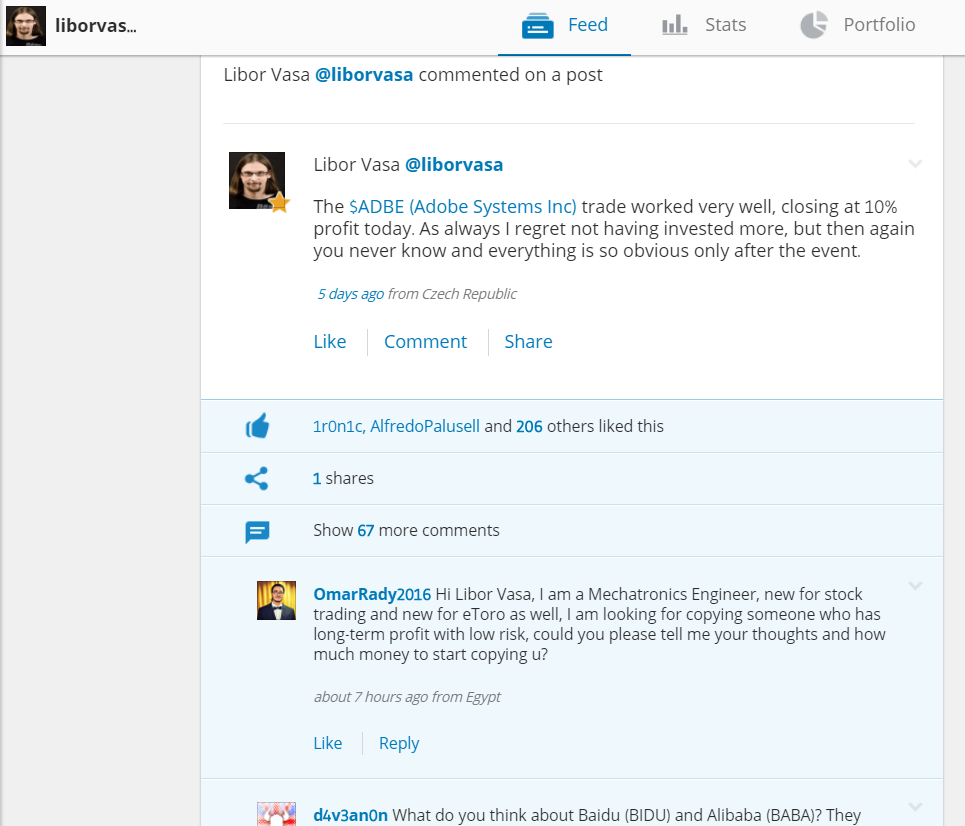Image resolution: width=965 pixels, height=826 pixels.
Task: Click the thumbs-up likes icon
Action: 257,426
